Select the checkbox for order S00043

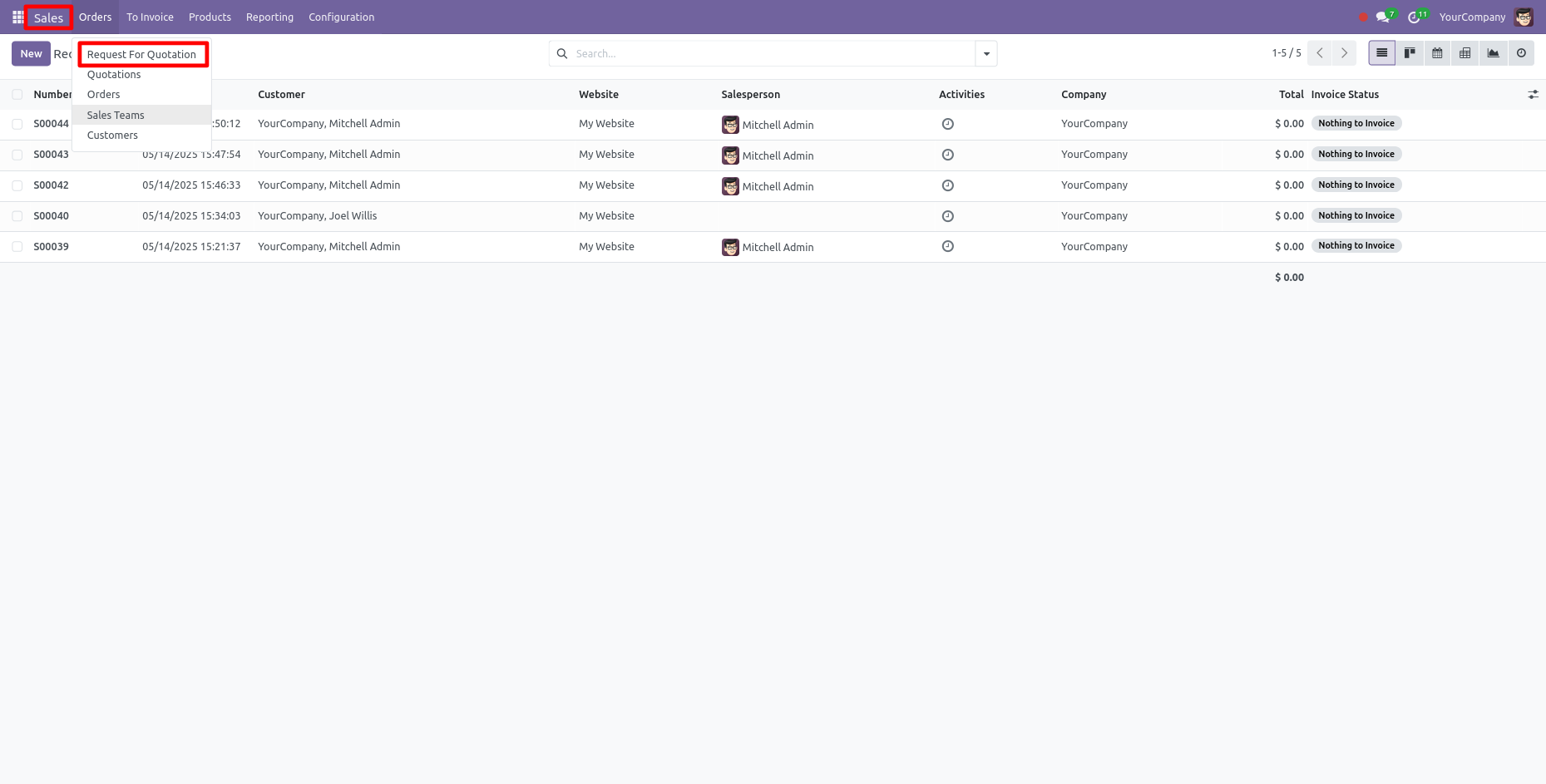[x=17, y=155]
